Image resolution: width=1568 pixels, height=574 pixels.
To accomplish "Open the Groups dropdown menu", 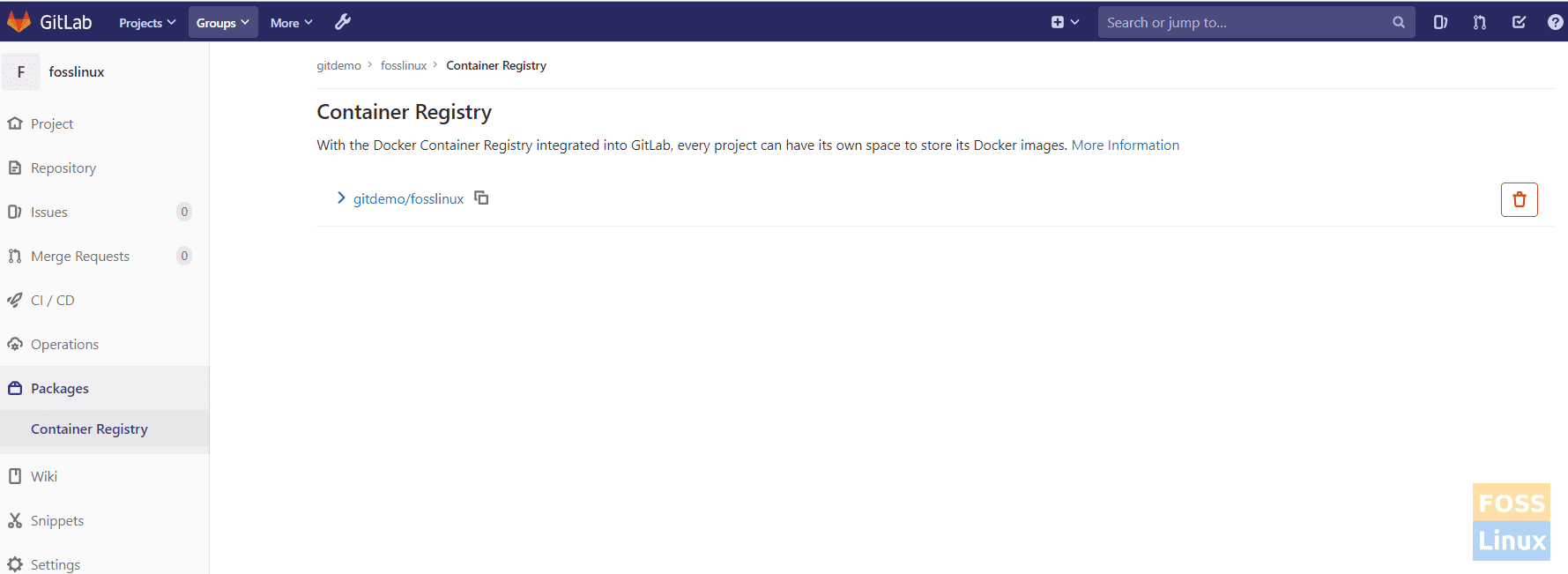I will 223,22.
